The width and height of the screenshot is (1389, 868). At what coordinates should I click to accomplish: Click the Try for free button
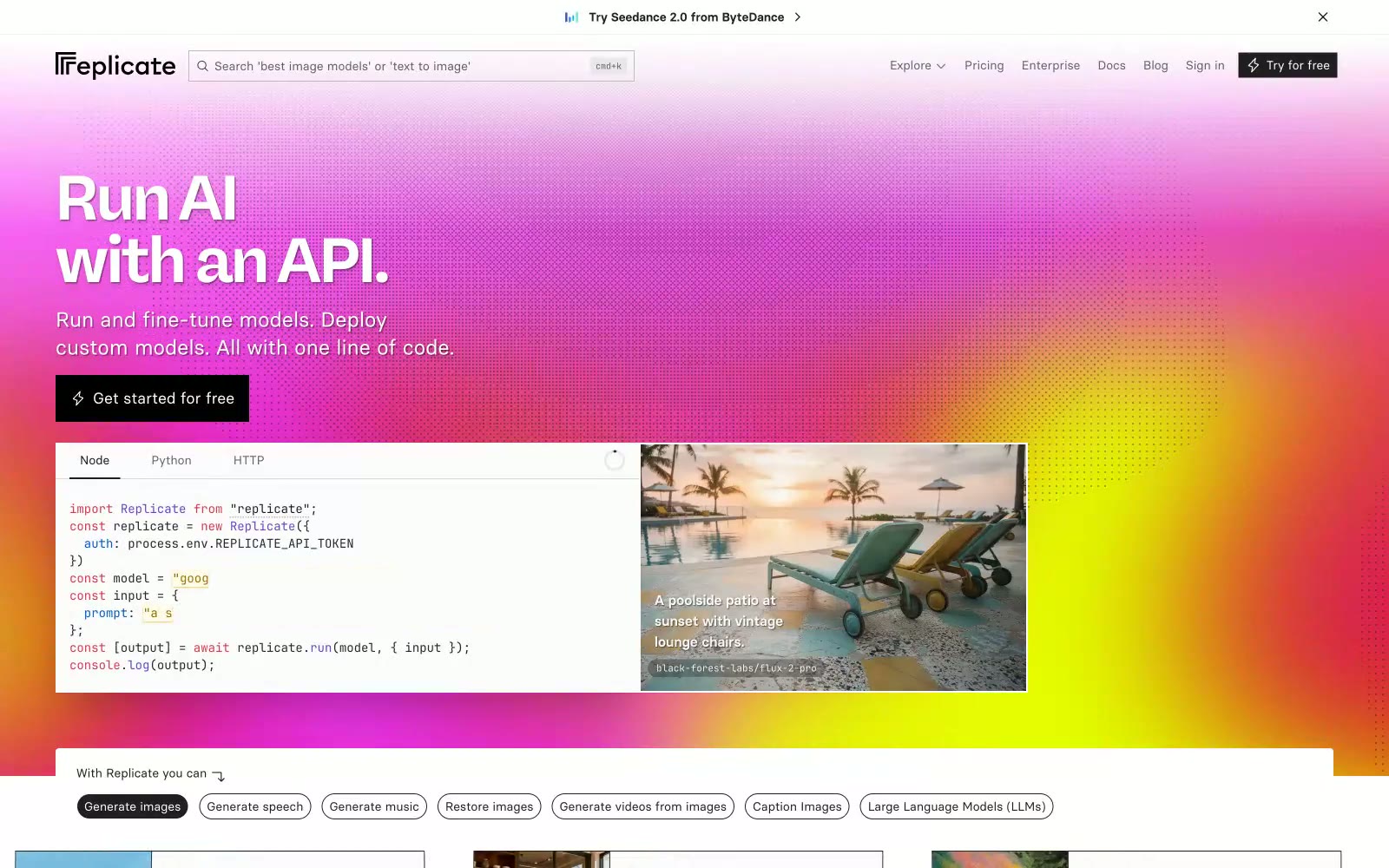[1287, 65]
